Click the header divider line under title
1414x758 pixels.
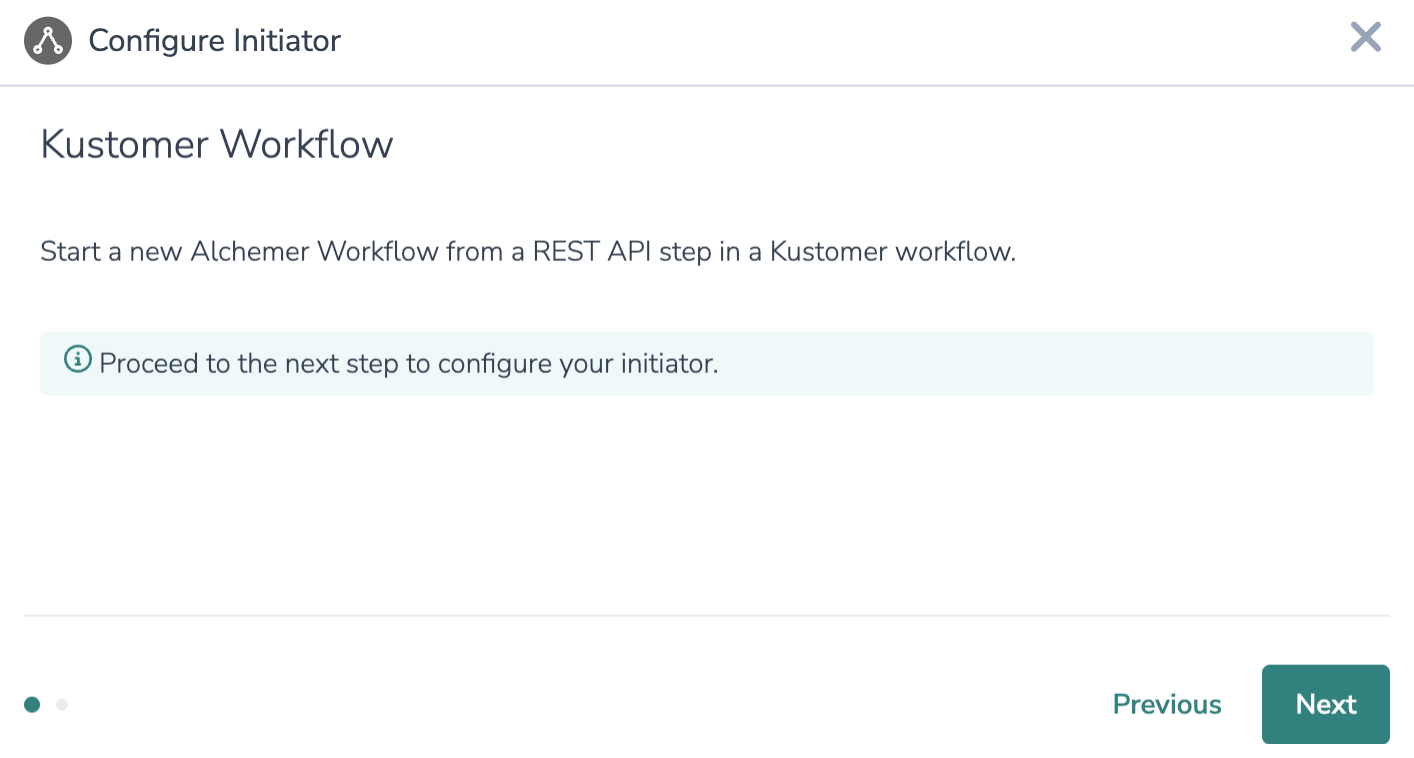click(706, 86)
